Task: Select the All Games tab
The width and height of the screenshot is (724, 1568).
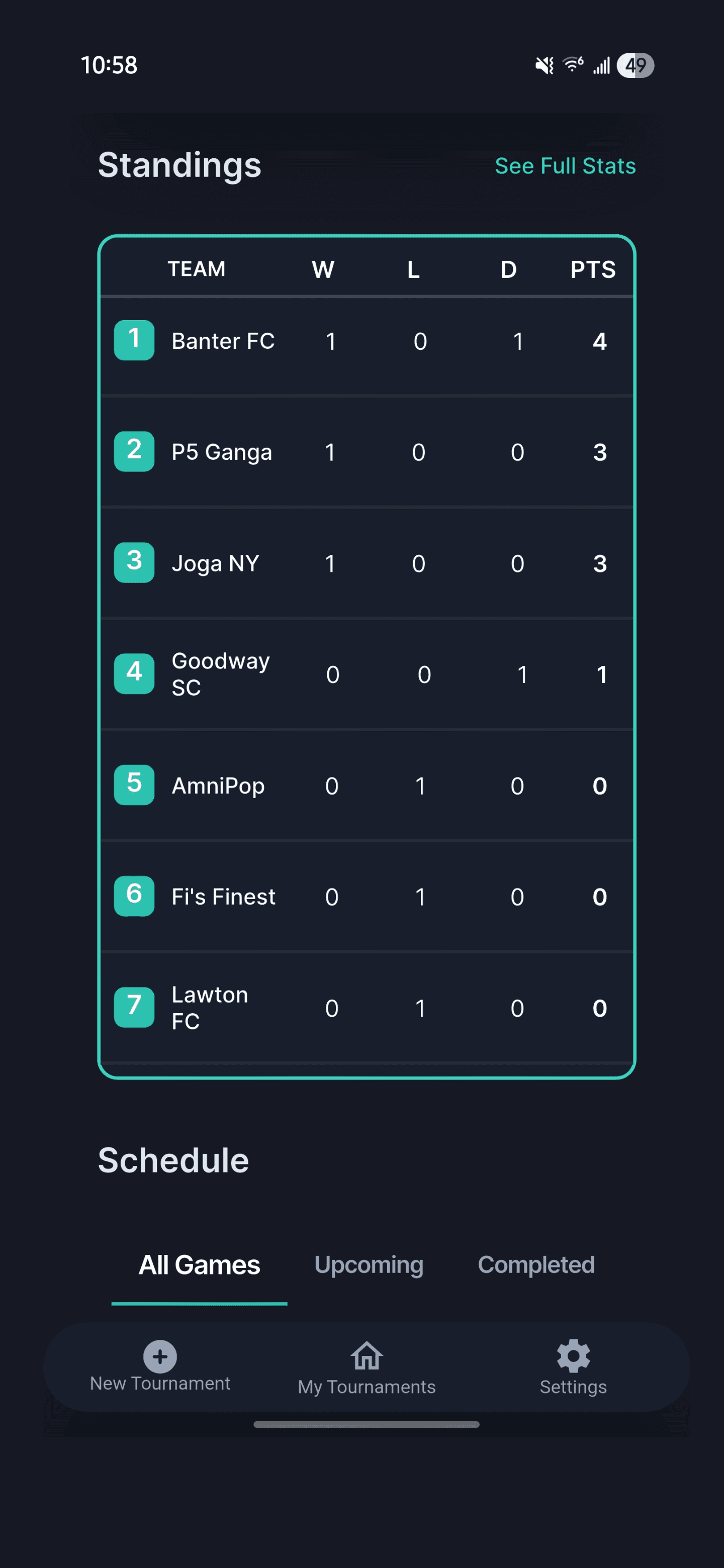Action: tap(199, 1264)
